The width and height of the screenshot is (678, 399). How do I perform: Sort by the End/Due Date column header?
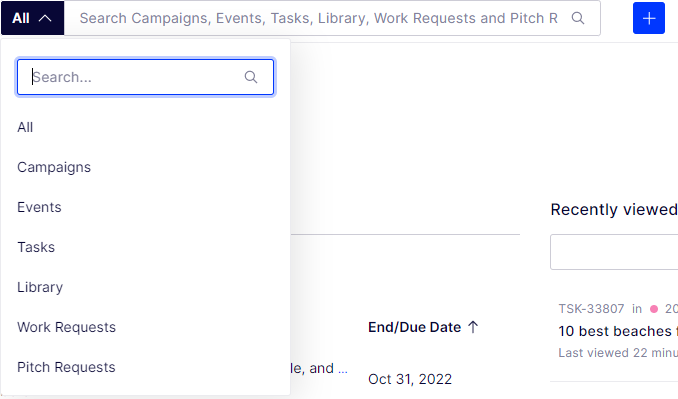414,327
